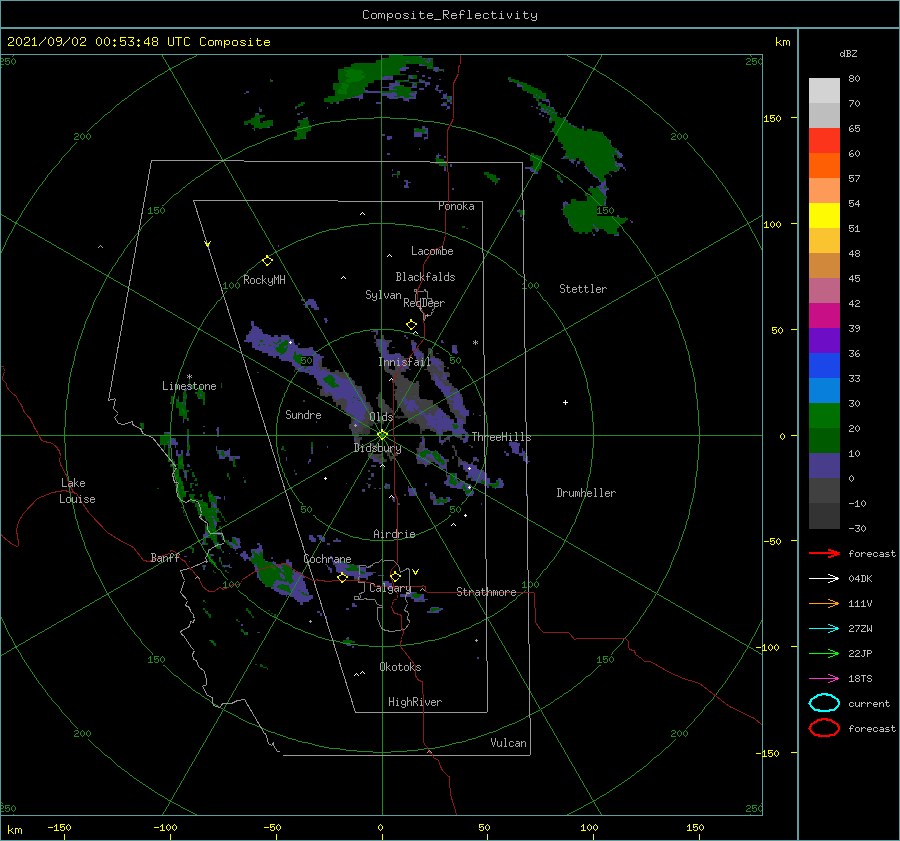This screenshot has width=900, height=841.
Task: Click the Cochrane label
Action: 327,559
